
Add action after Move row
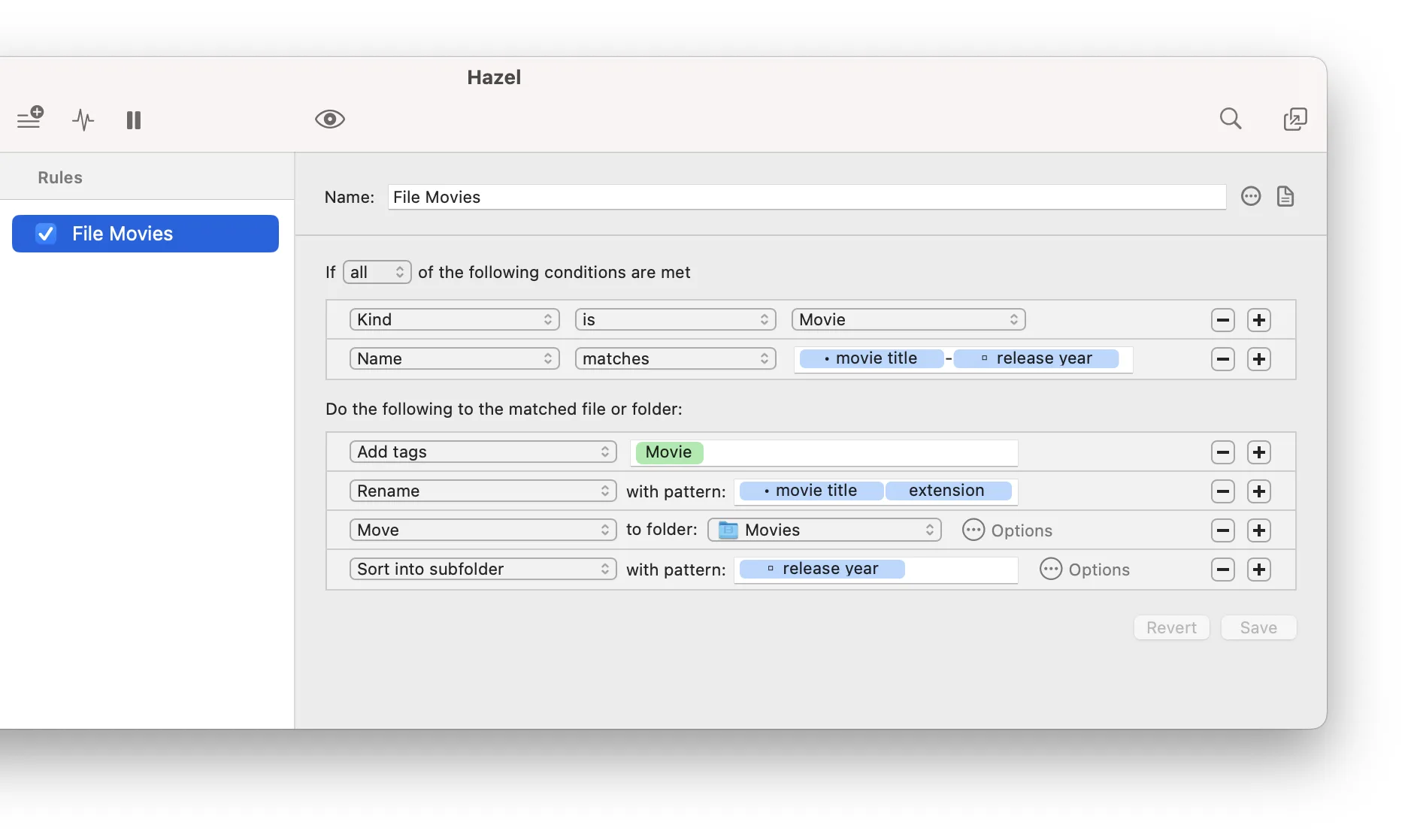pyautogui.click(x=1258, y=530)
